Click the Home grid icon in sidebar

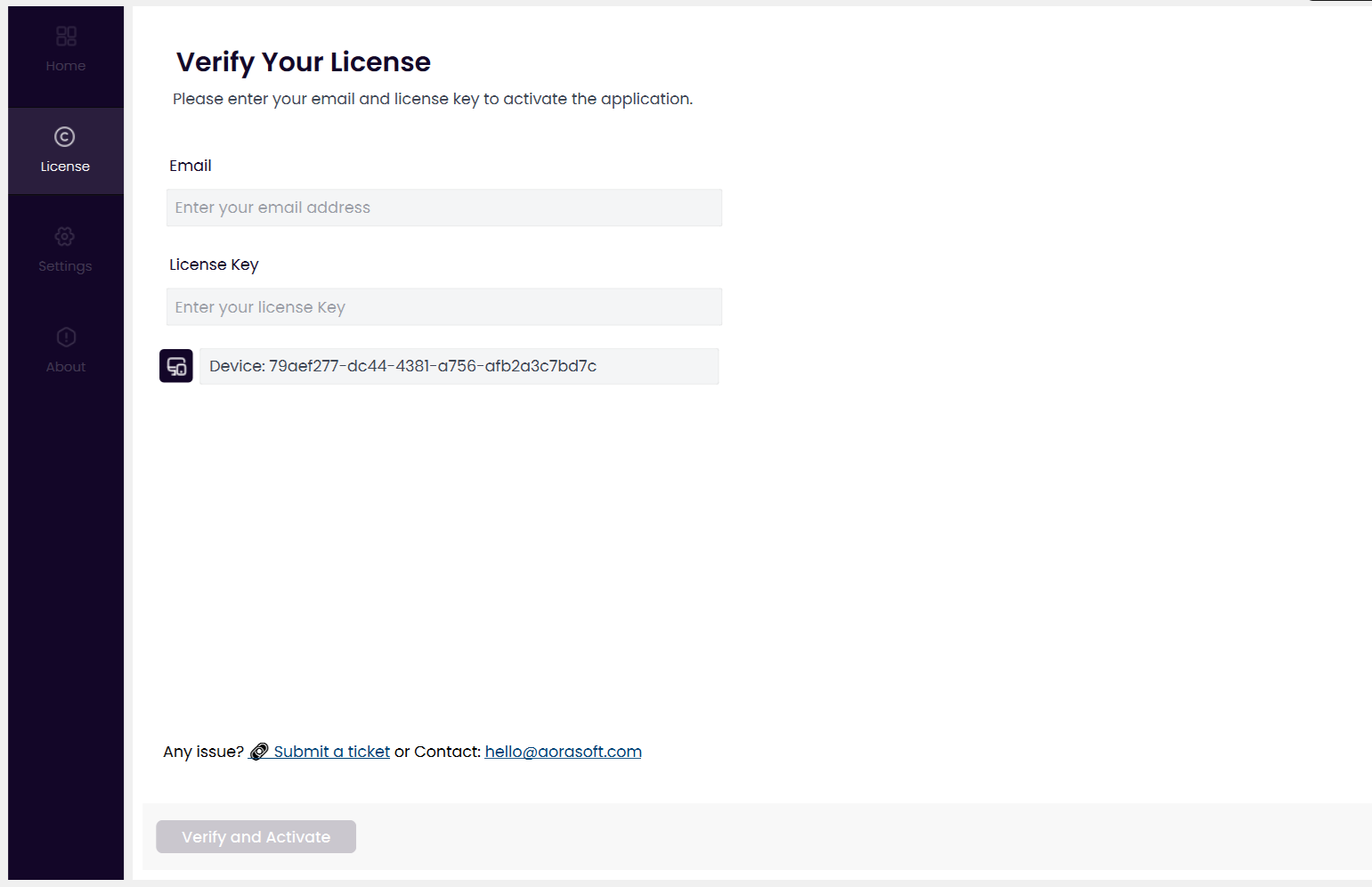coord(66,36)
